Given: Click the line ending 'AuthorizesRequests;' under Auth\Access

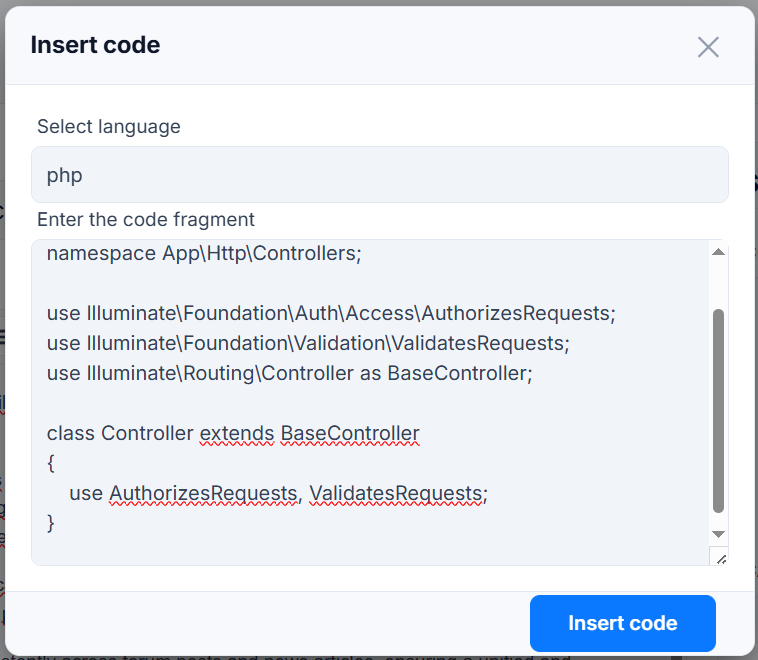Looking at the screenshot, I should (331, 313).
